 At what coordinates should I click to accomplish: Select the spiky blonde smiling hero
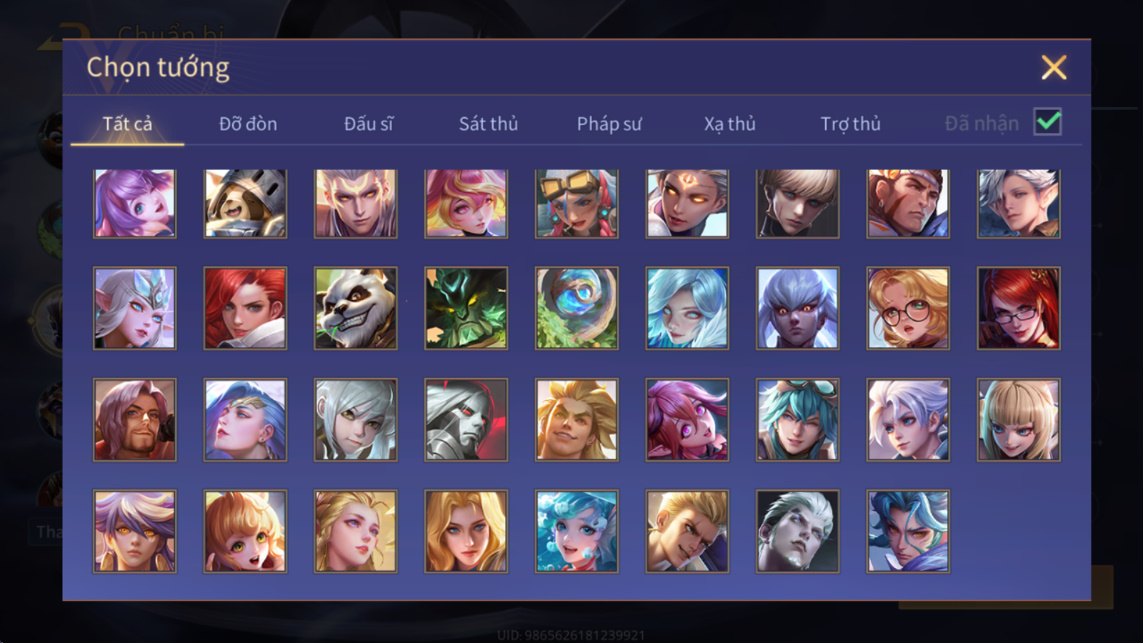coord(577,420)
